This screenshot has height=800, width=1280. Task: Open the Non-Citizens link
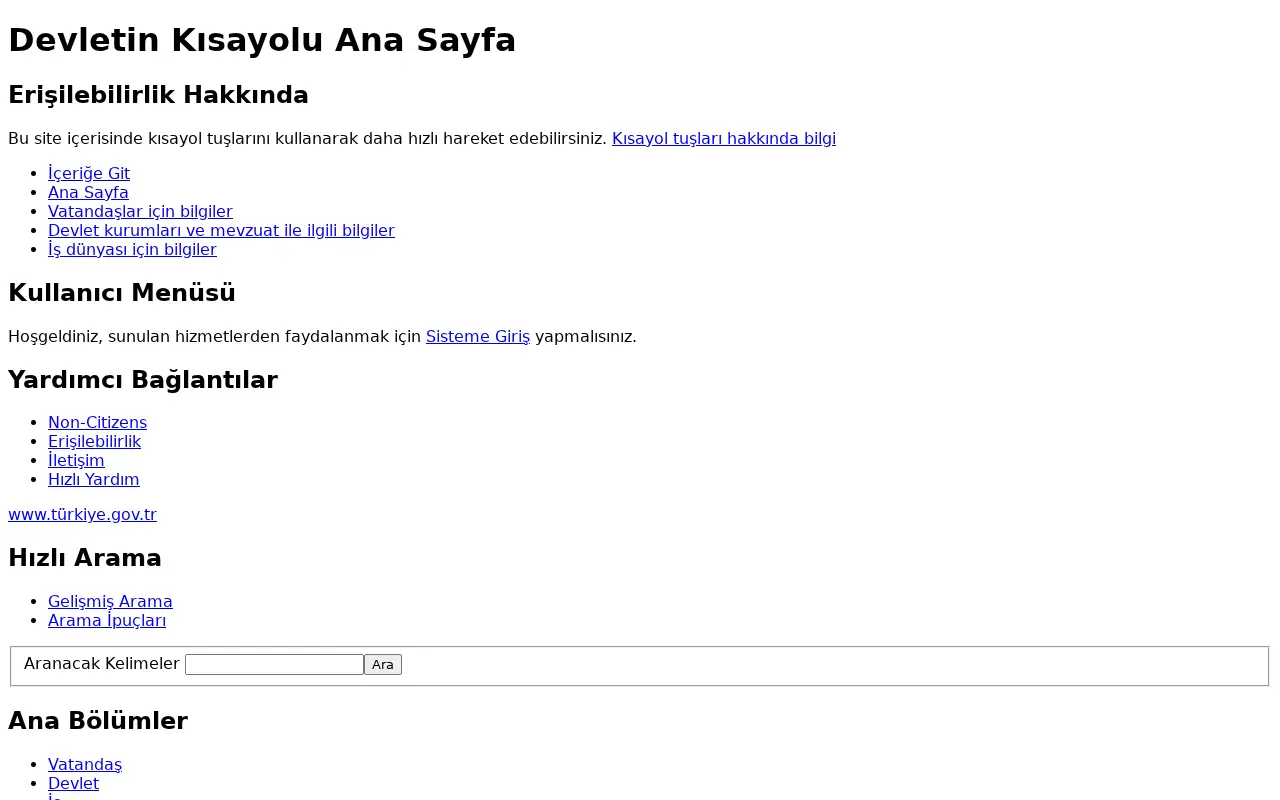tap(97, 423)
